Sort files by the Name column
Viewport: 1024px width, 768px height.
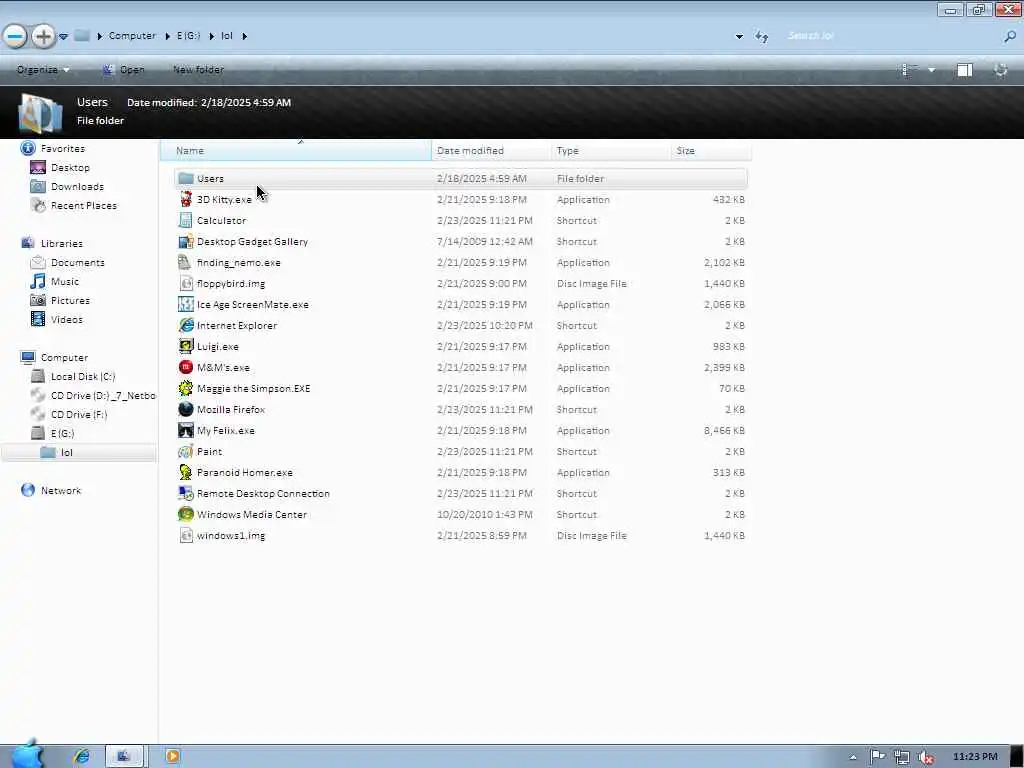pos(296,150)
